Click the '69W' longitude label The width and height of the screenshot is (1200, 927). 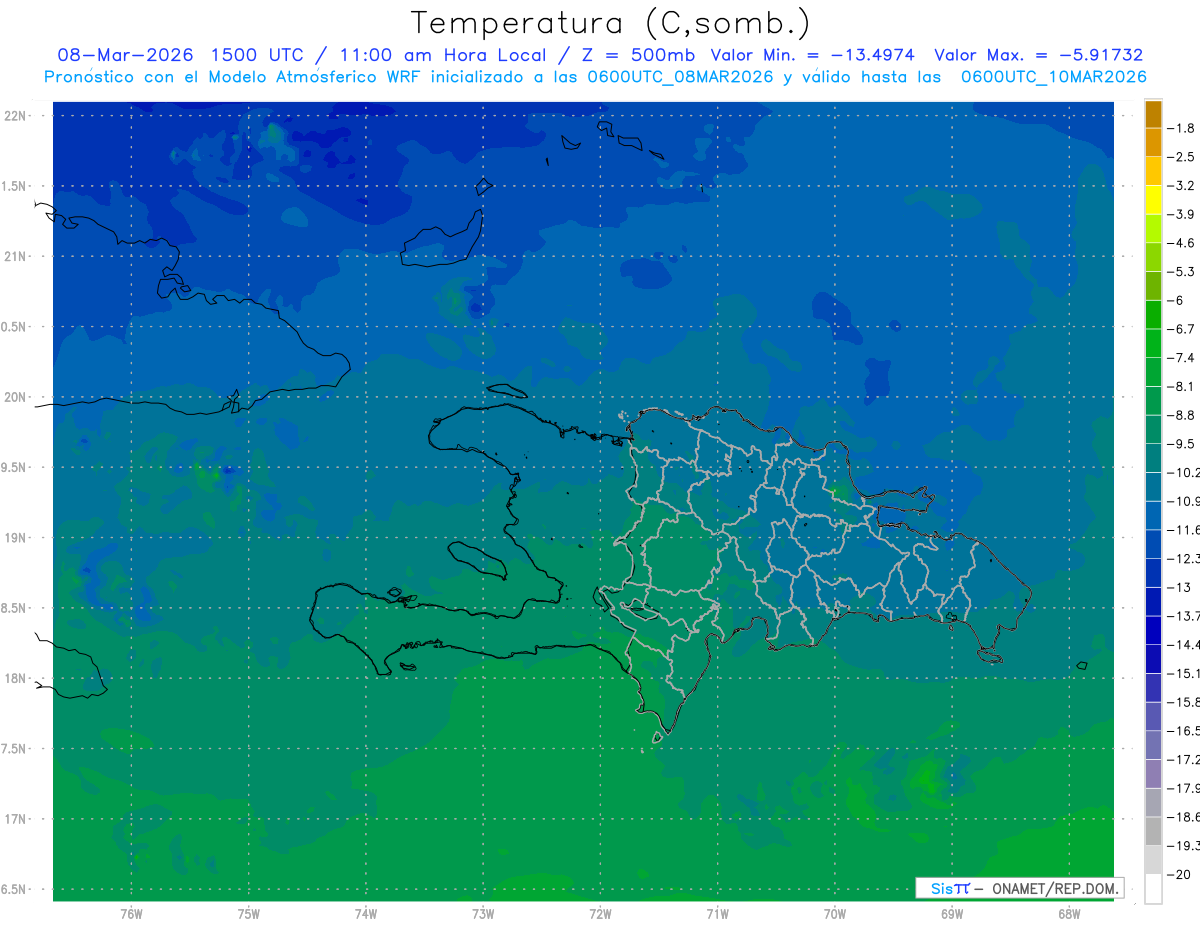pyautogui.click(x=952, y=914)
